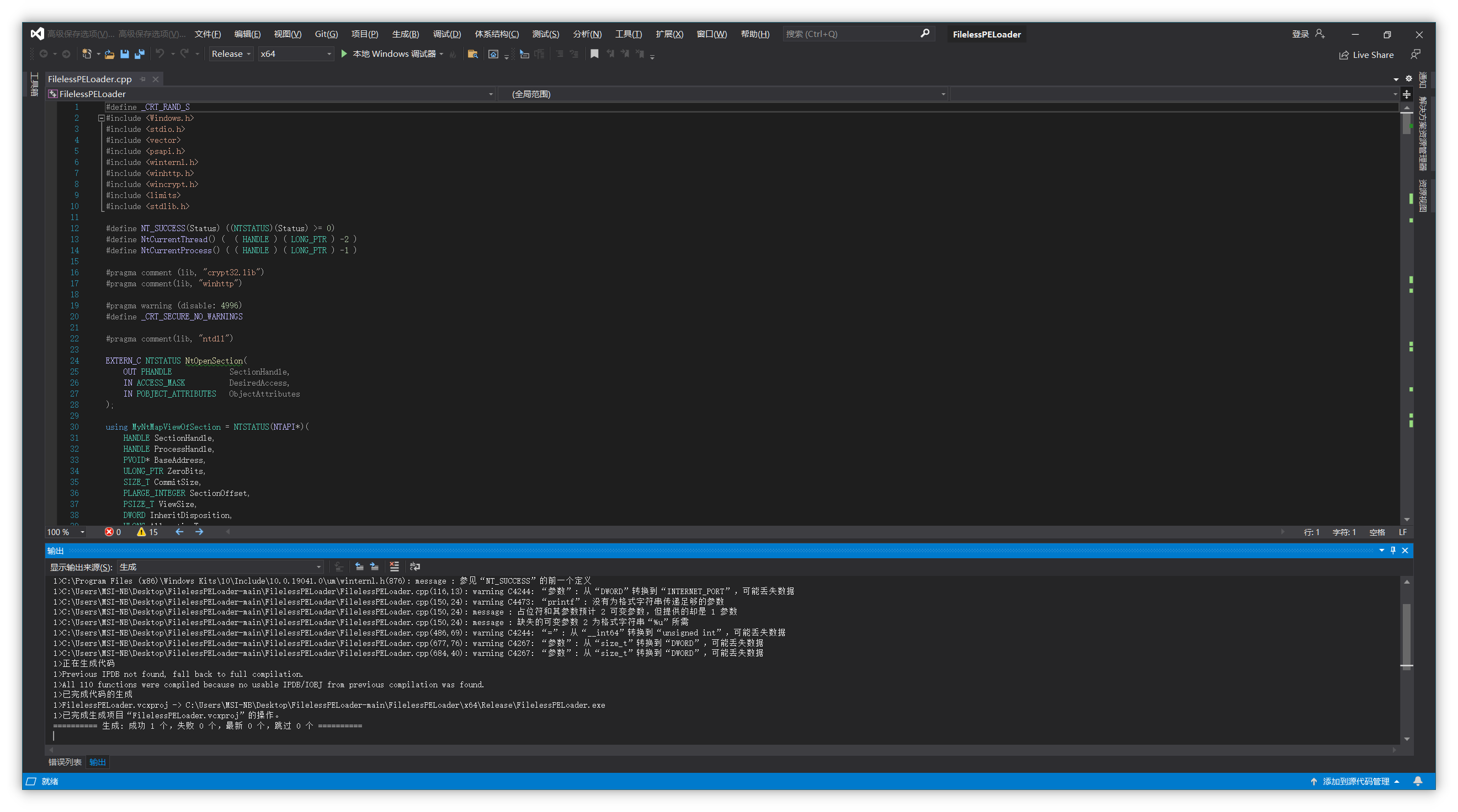Open the 编辑(E) menu
Viewport: 1458px width, 812px height.
coord(247,34)
